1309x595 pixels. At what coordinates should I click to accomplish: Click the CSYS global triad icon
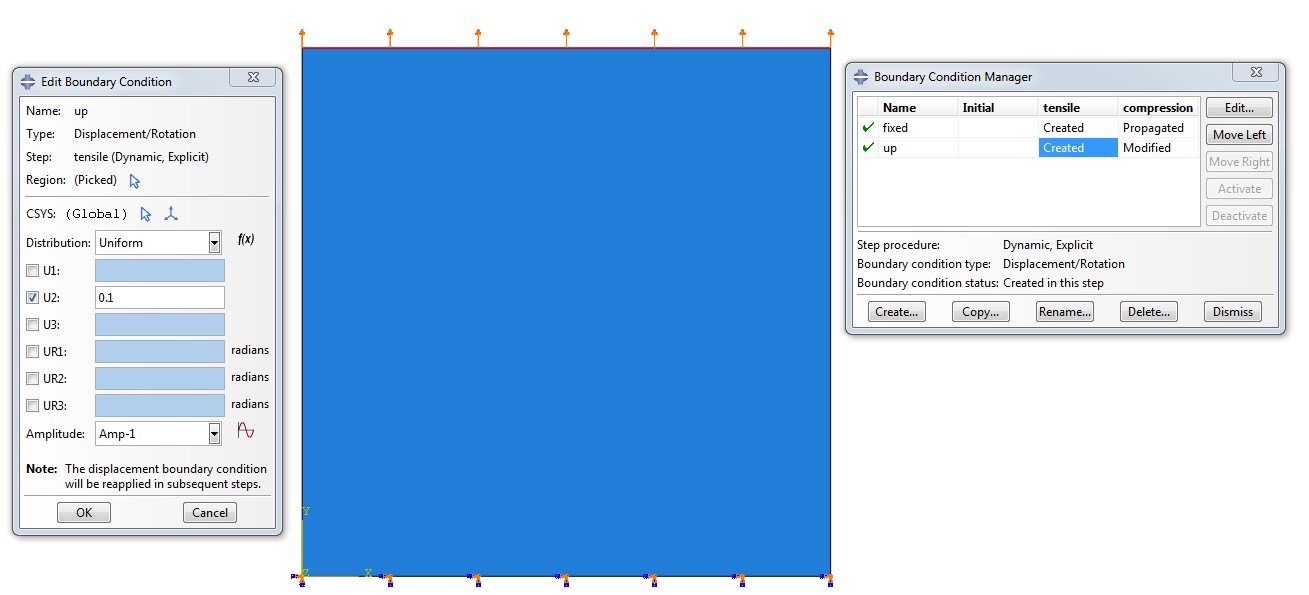tap(171, 214)
